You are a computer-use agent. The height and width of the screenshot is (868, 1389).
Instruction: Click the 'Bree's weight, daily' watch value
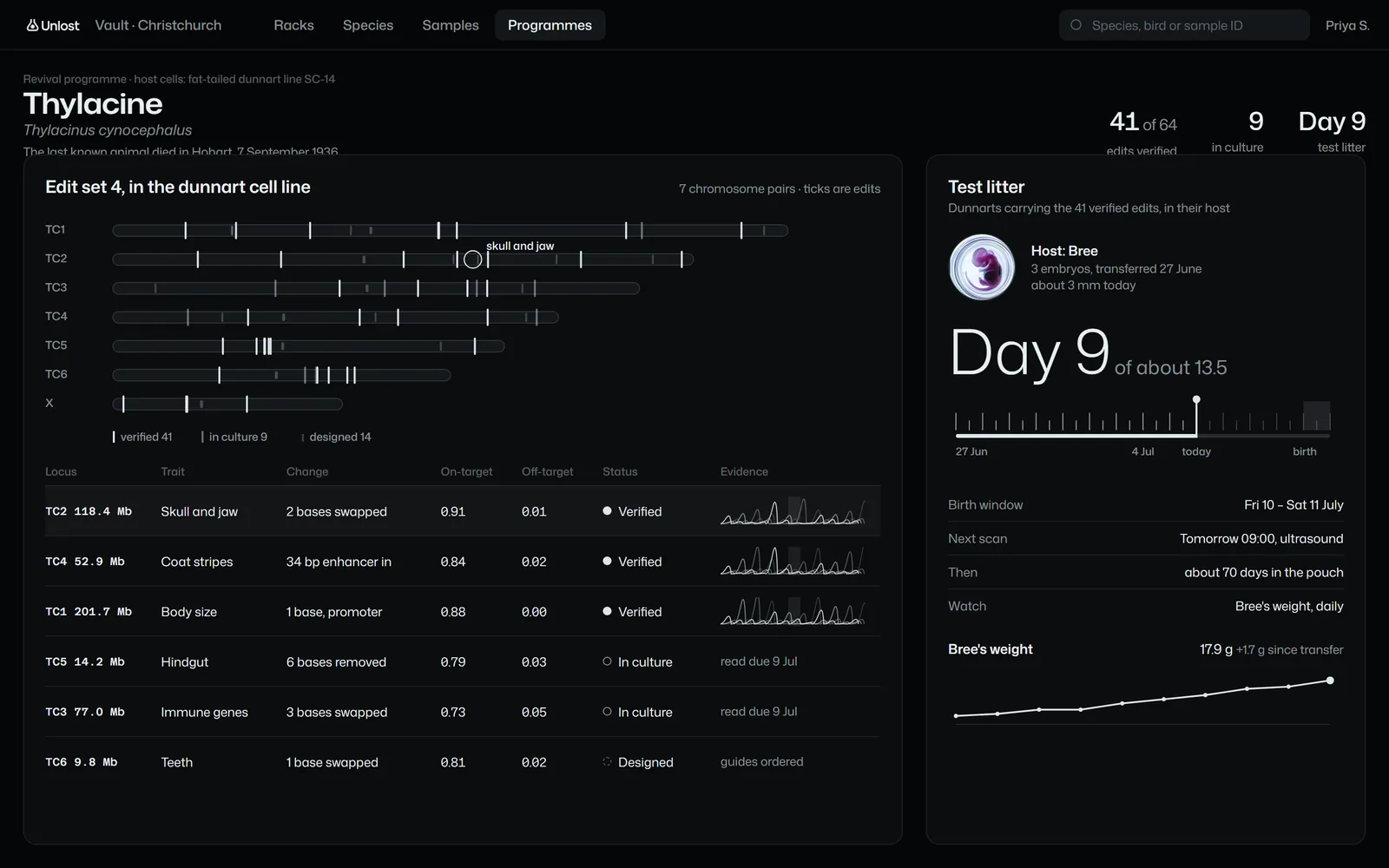(x=1289, y=606)
